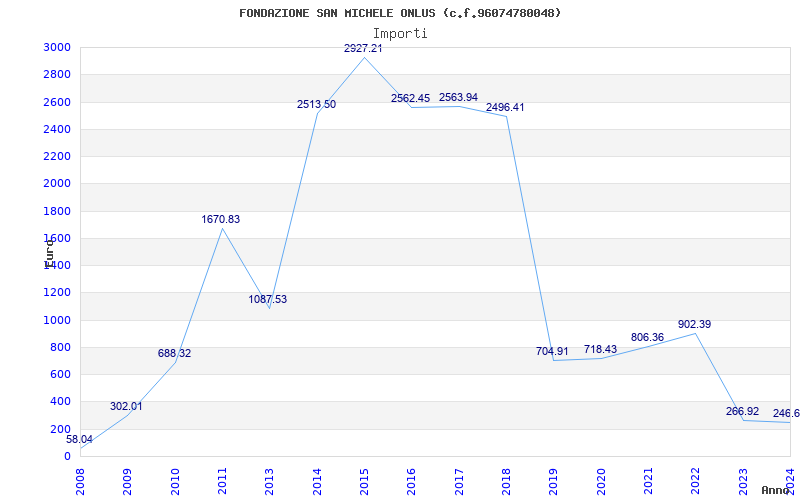Click the x-axis year 2008
This screenshot has height=500, width=800.
[x=80, y=482]
